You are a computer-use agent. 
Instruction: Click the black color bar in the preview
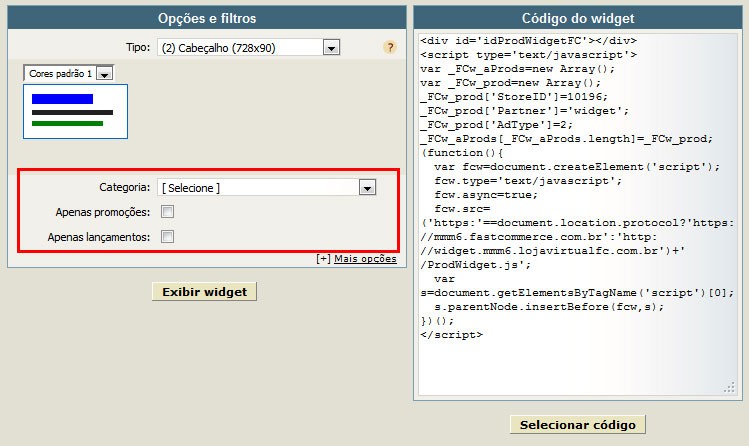72,113
